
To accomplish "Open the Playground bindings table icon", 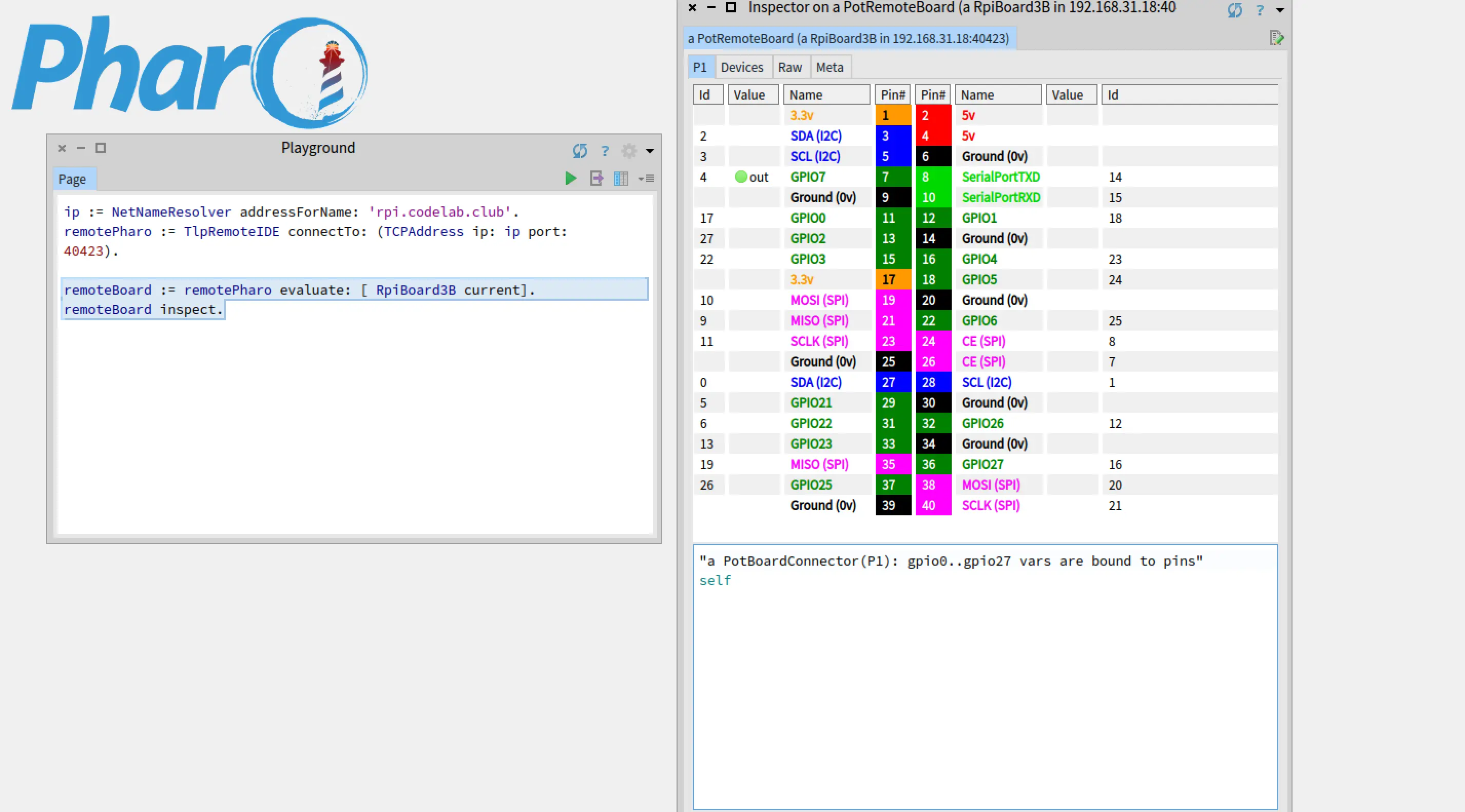I will pos(621,179).
